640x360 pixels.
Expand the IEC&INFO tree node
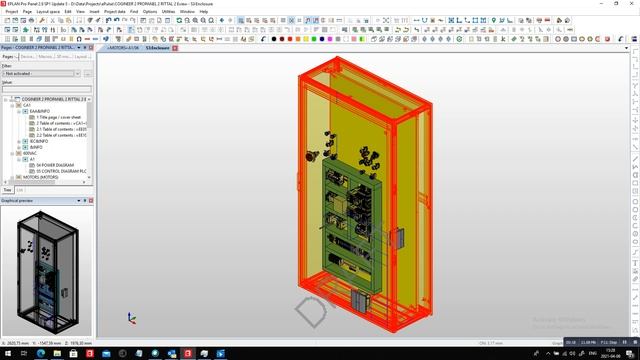click(x=19, y=141)
